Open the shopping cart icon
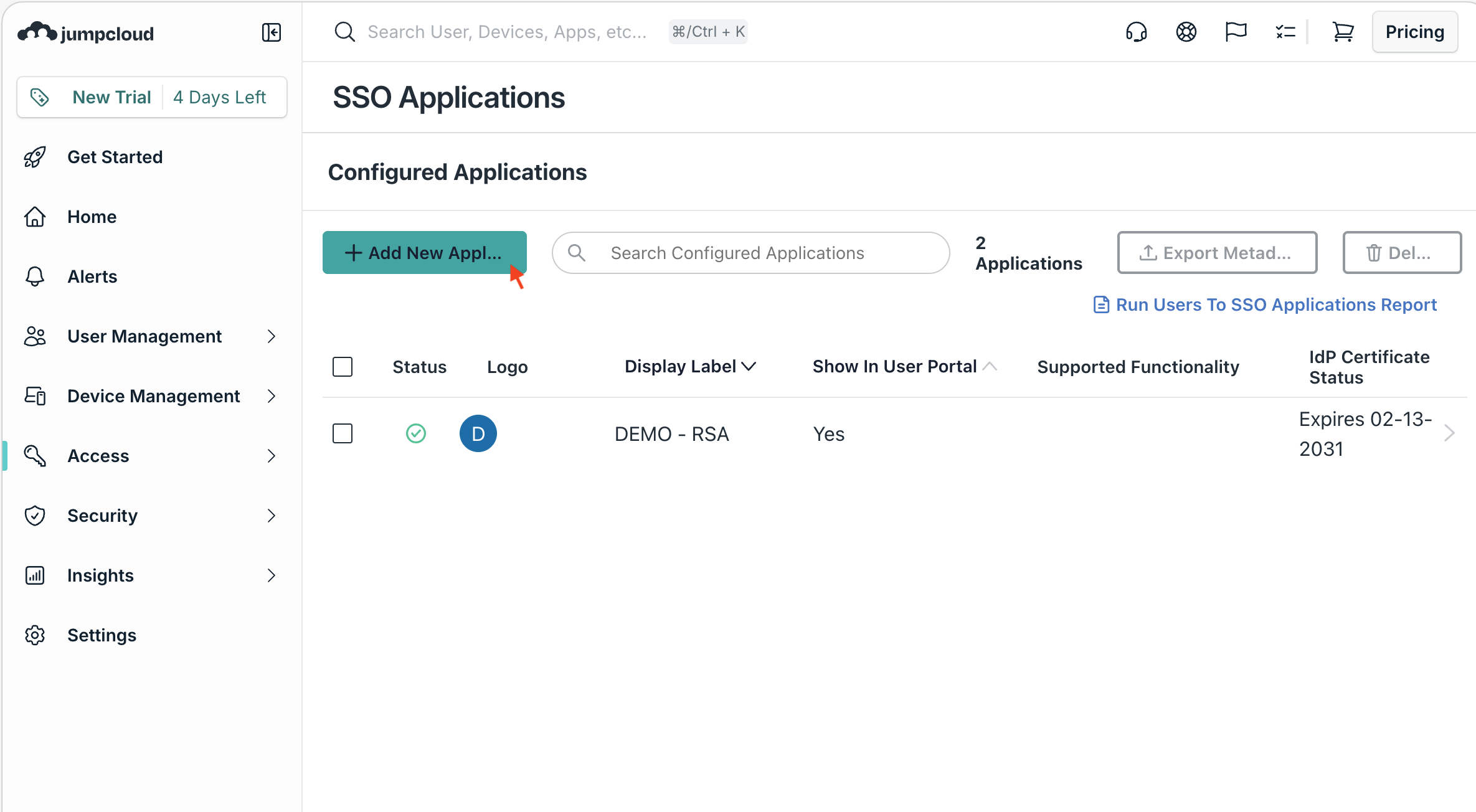 coord(1343,32)
